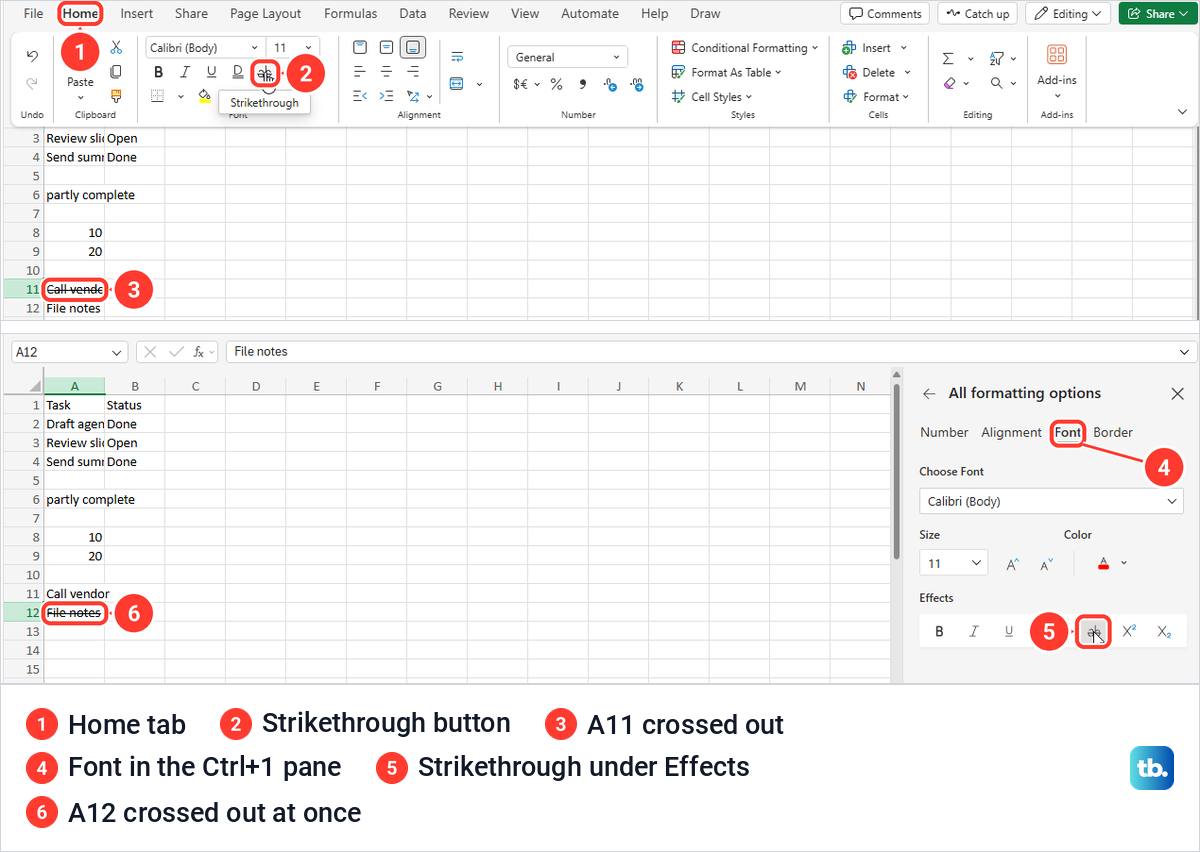This screenshot has width=1200, height=852.
Task: Click the formula bar showing File notes
Action: pos(710,352)
